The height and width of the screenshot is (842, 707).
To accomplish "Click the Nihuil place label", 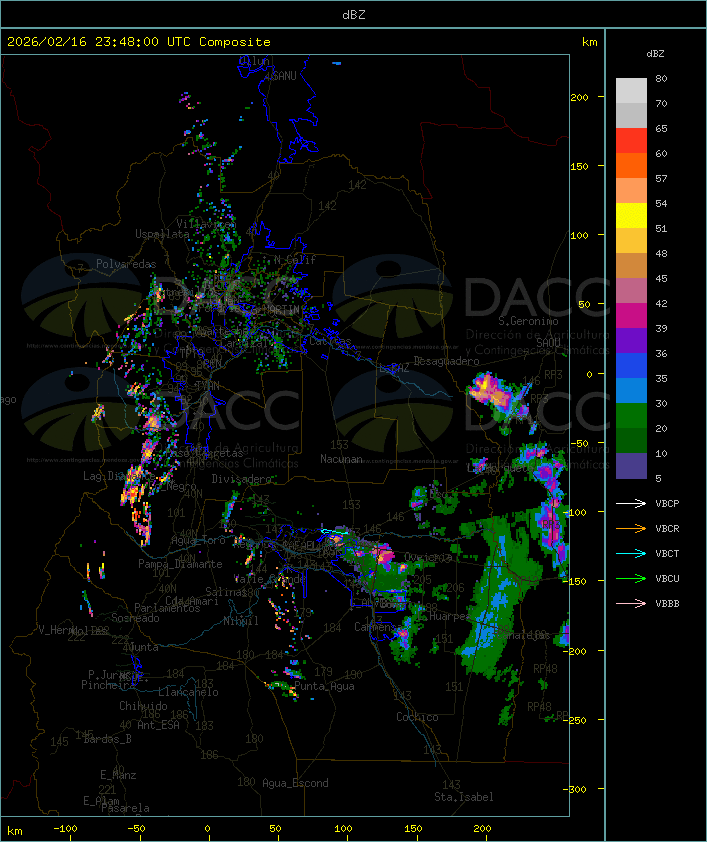I will pos(241,621).
